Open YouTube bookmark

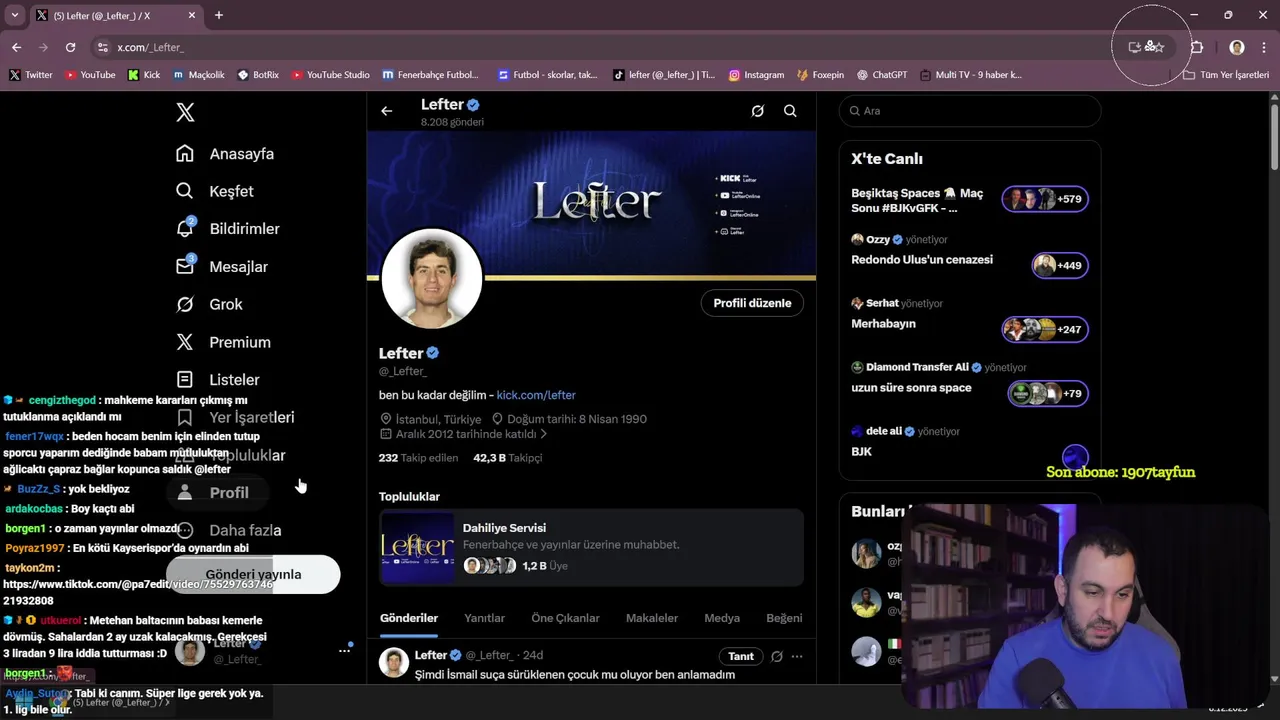[x=90, y=75]
